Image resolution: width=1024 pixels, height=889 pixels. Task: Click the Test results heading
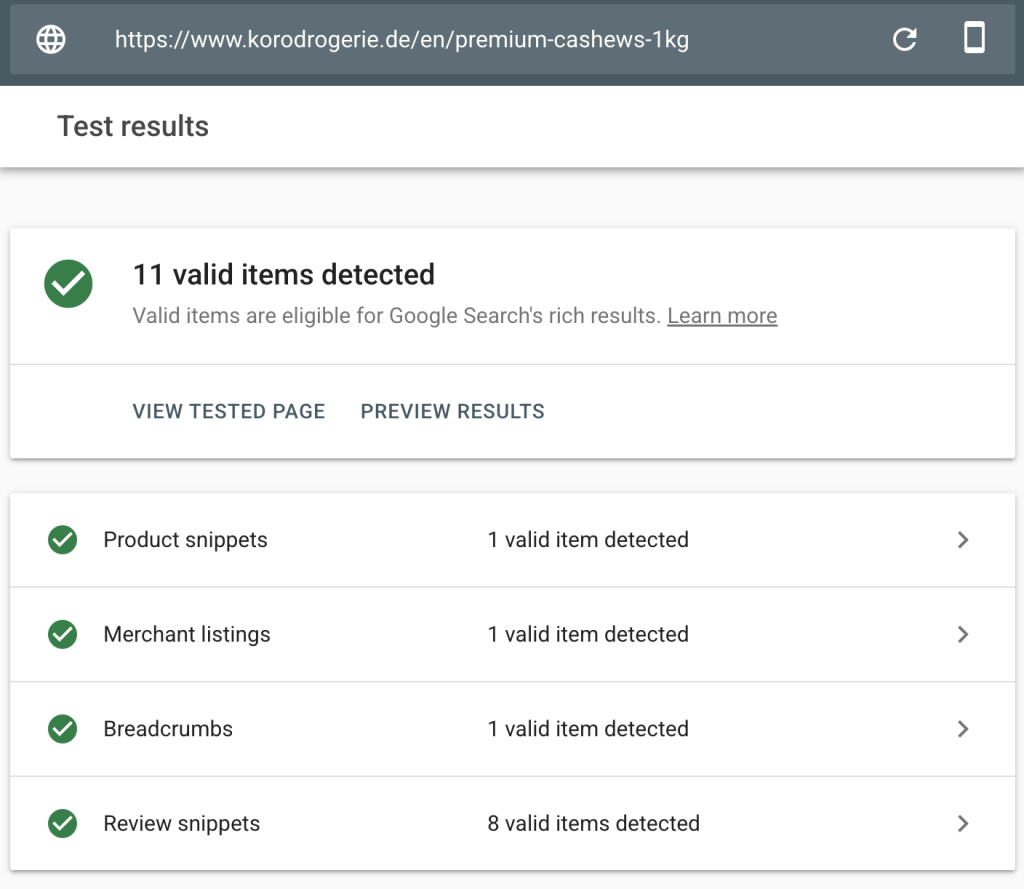click(x=133, y=126)
